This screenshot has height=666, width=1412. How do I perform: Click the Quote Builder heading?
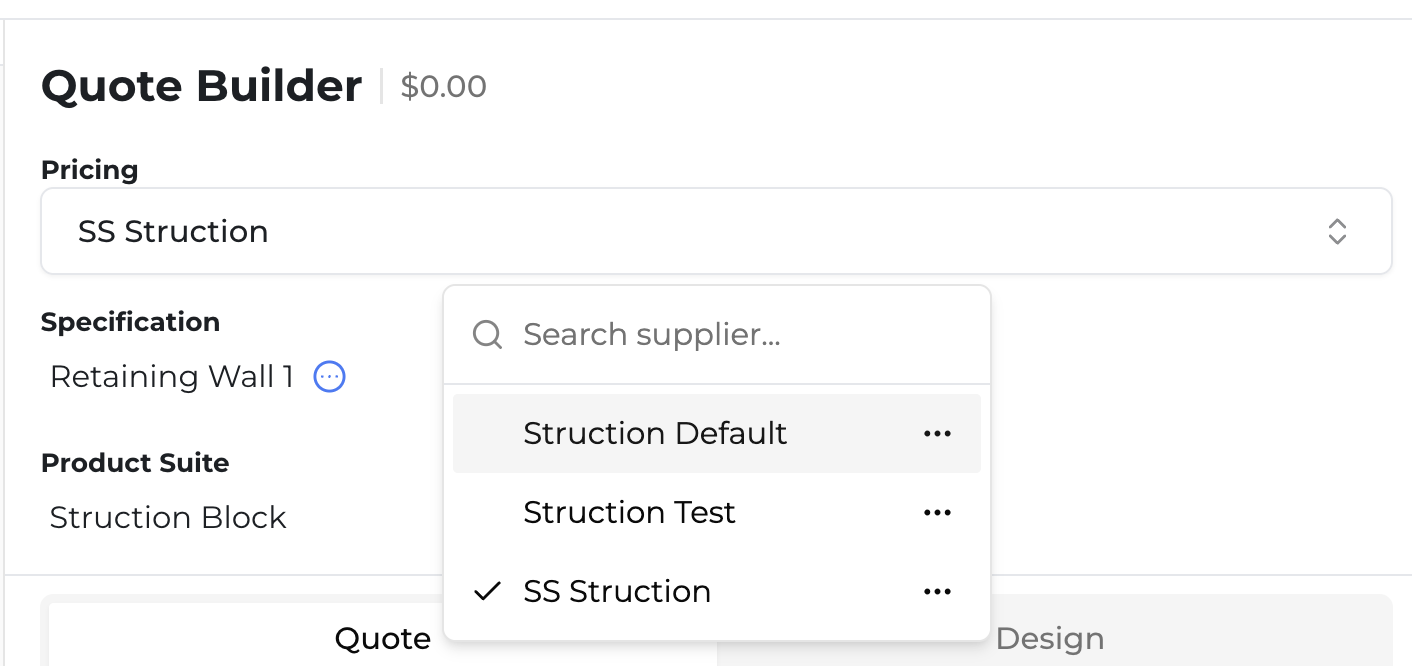click(201, 86)
